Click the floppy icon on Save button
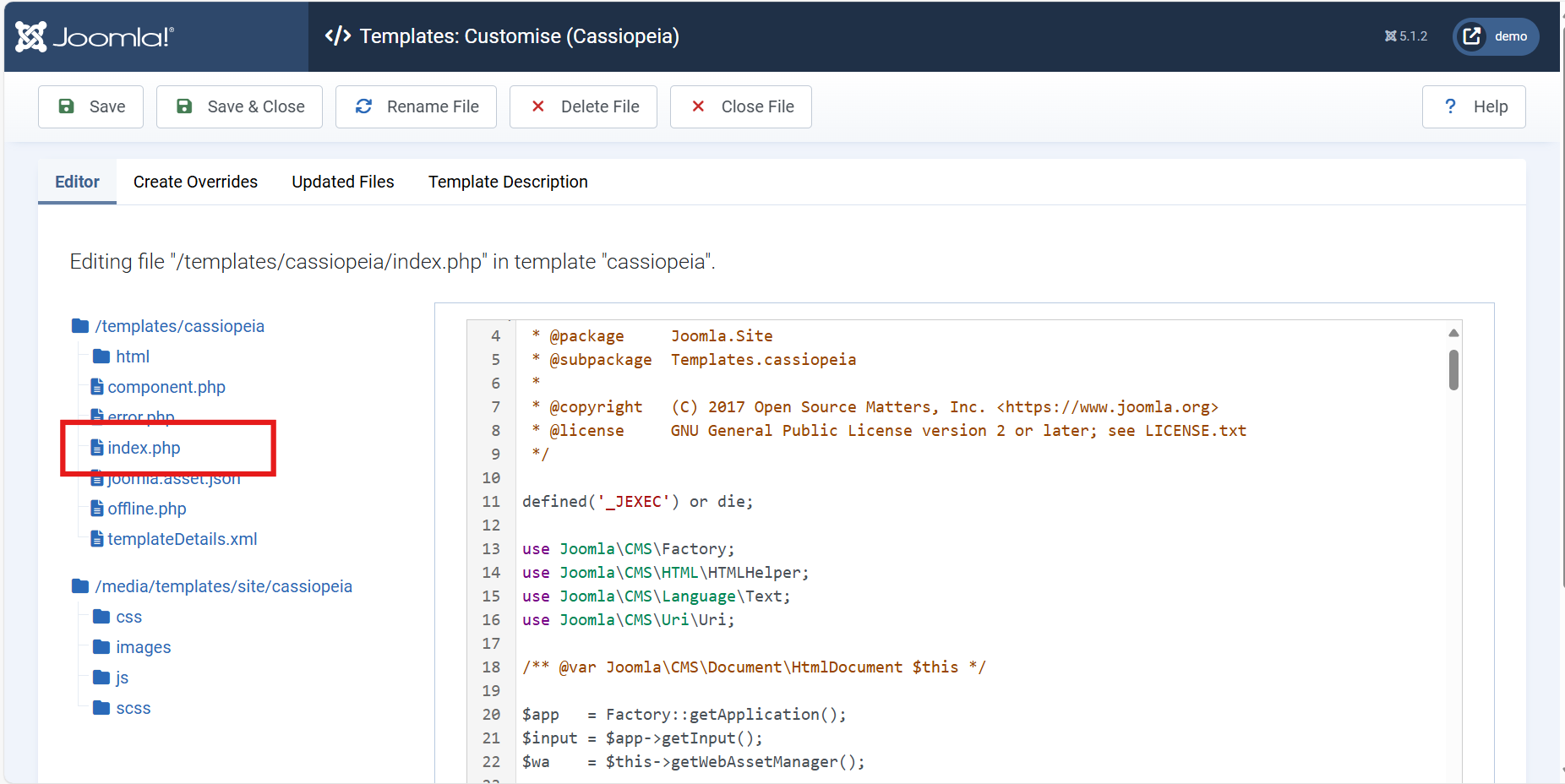The height and width of the screenshot is (784, 1565). [66, 106]
